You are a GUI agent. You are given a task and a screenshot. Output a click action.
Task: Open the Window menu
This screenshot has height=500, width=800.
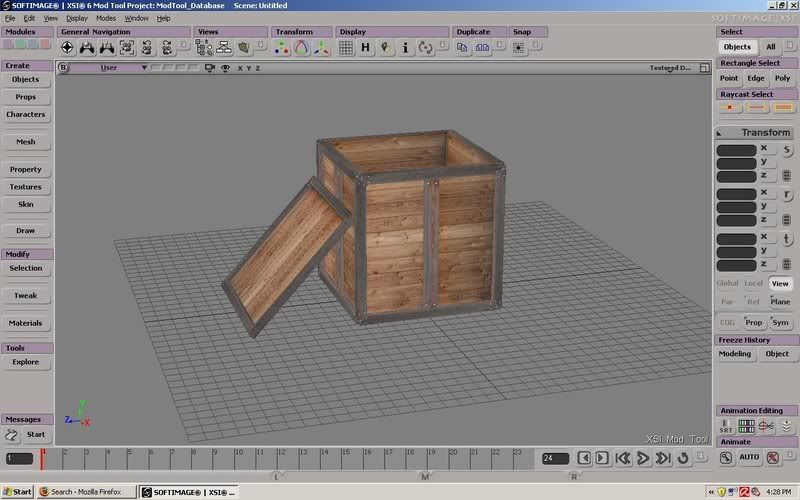(x=136, y=18)
